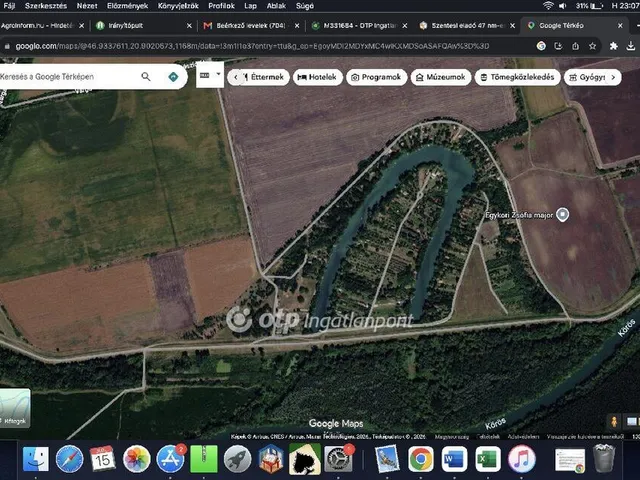This screenshot has width=640, height=480.
Task: Filter map by Éttermek
Action: click(263, 77)
